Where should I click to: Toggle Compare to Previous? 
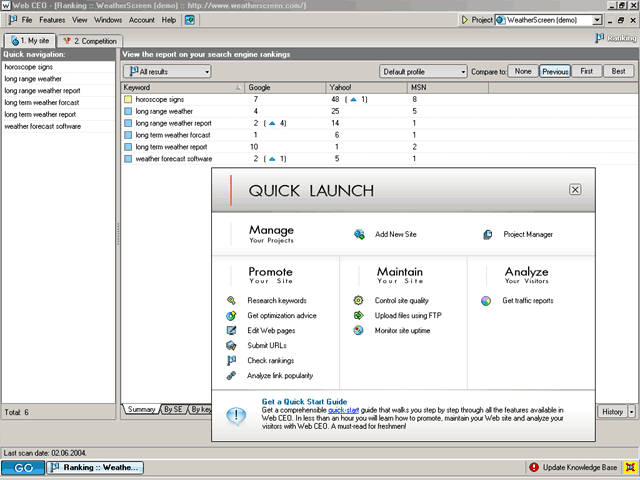pos(555,71)
